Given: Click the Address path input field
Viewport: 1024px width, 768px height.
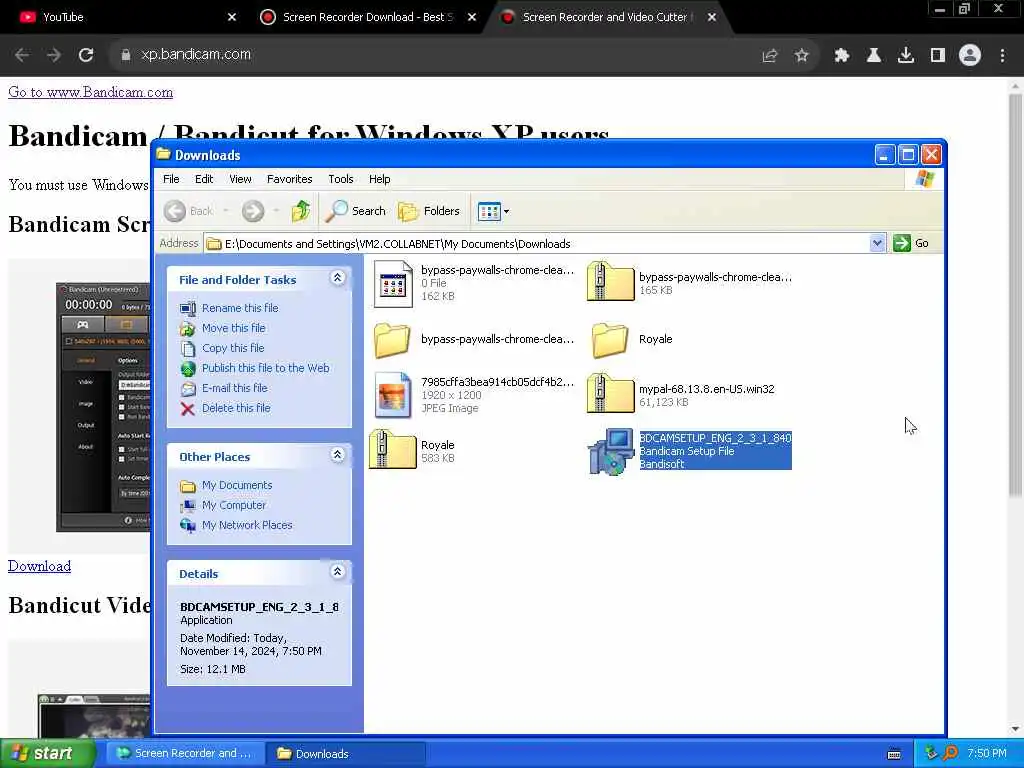Looking at the screenshot, I should pos(537,244).
